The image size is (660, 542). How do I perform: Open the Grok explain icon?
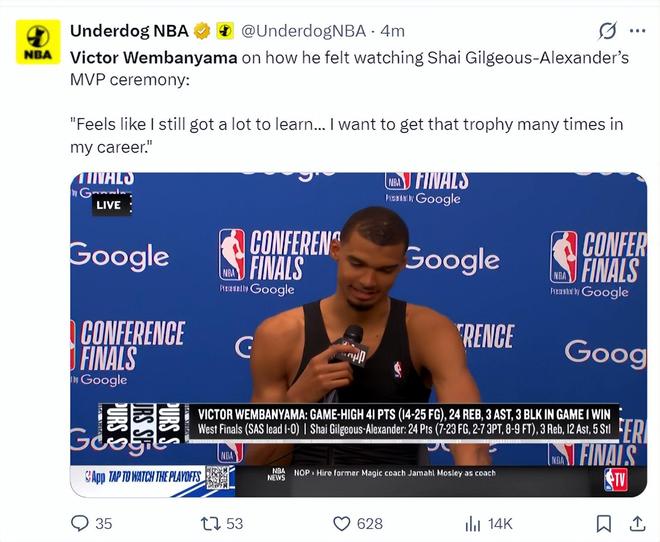tap(608, 31)
